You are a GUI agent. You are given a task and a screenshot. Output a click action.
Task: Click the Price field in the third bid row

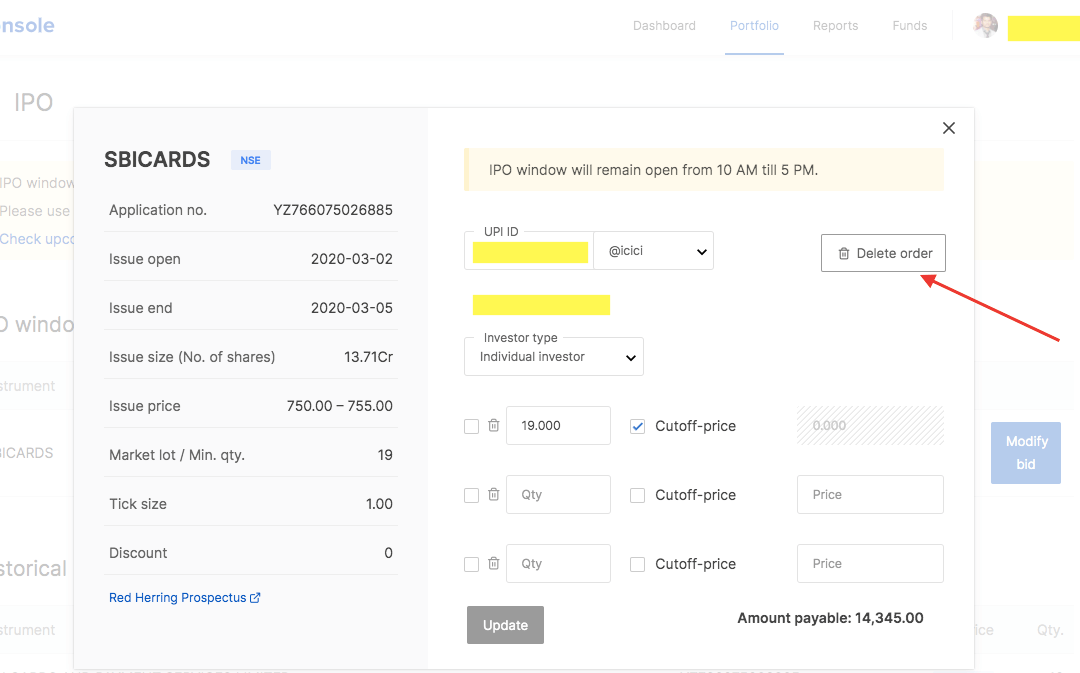pyautogui.click(x=870, y=563)
